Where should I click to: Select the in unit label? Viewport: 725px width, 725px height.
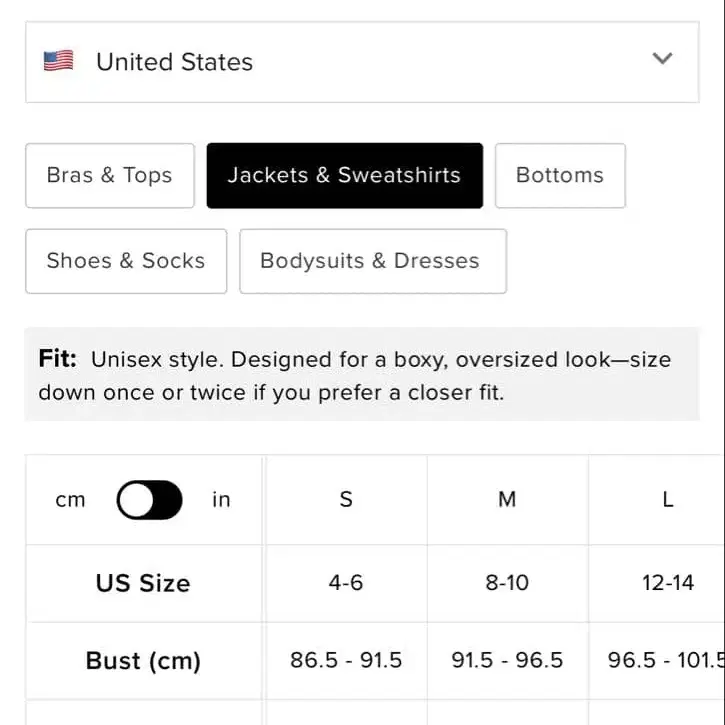pyautogui.click(x=221, y=500)
